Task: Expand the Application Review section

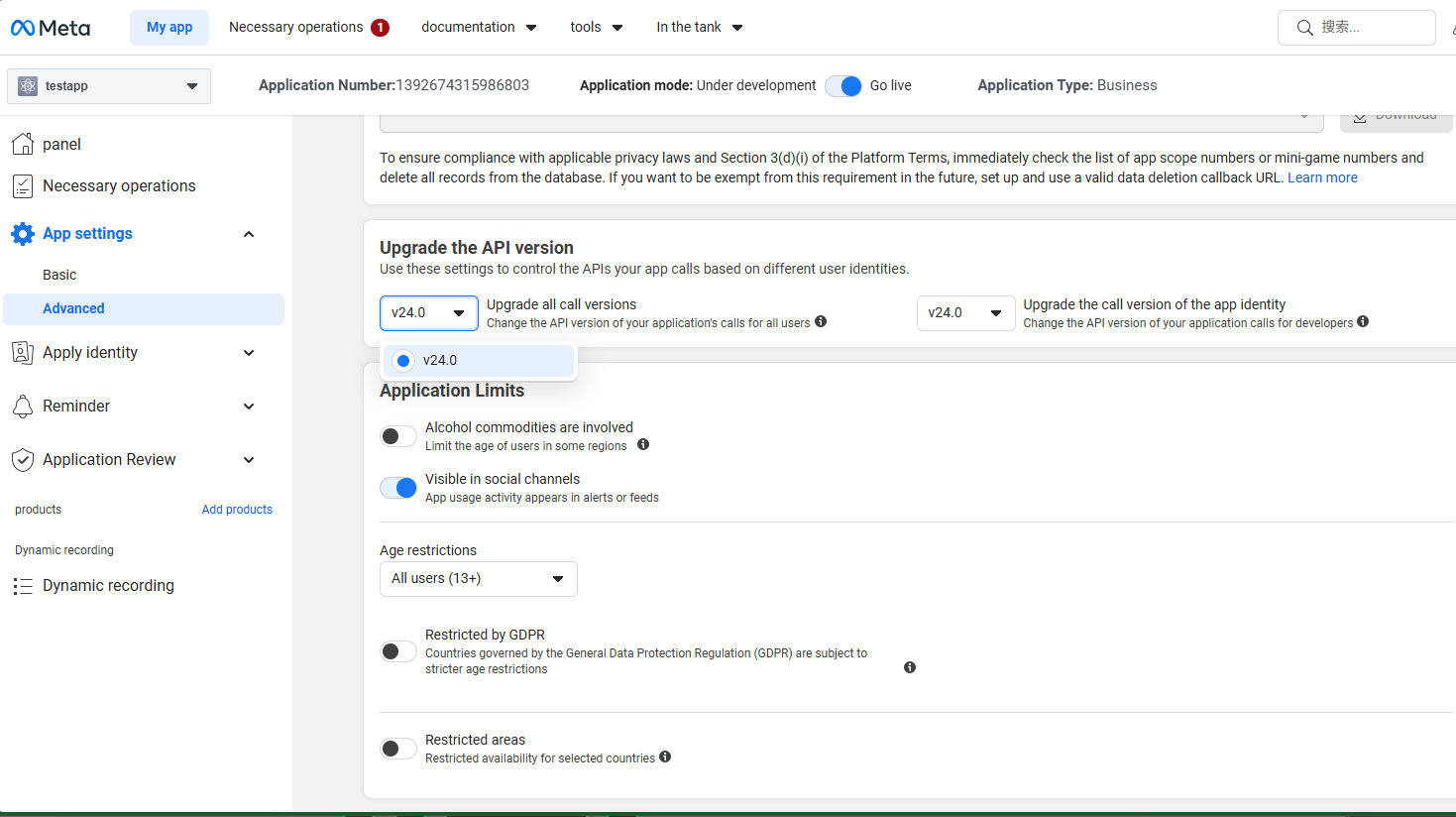Action: (249, 460)
